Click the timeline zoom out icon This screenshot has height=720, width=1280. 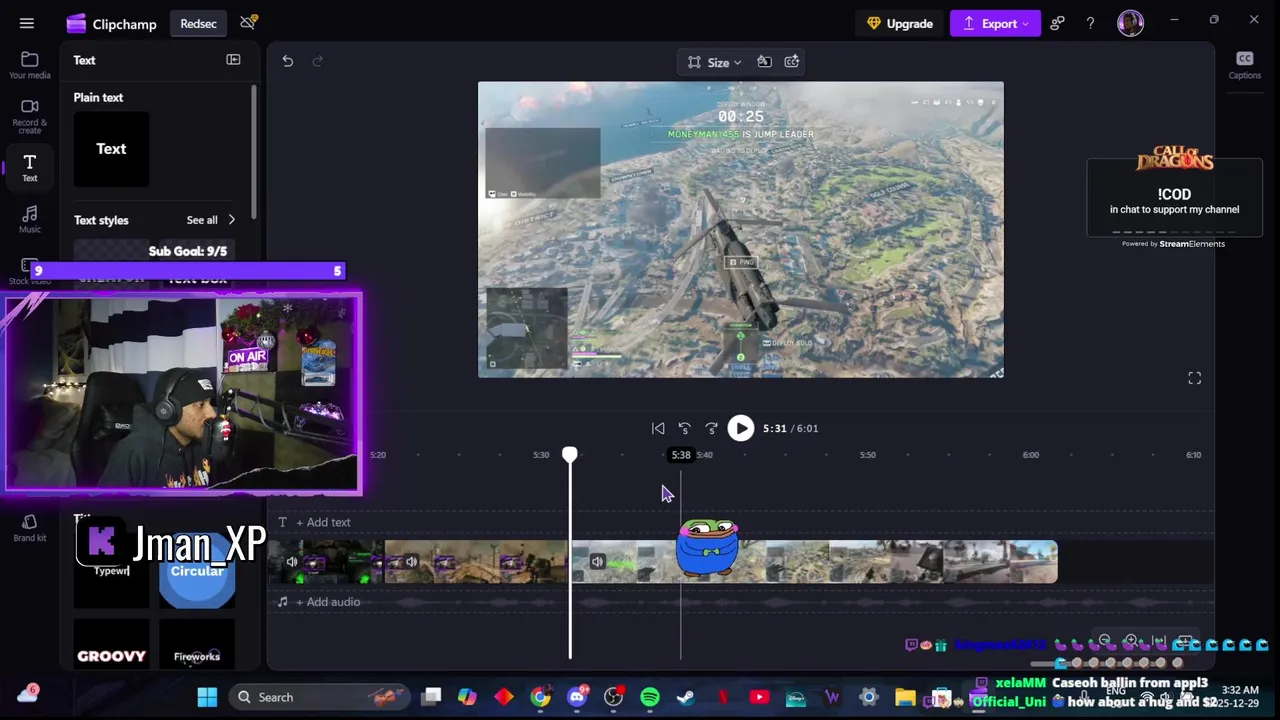tap(1104, 641)
